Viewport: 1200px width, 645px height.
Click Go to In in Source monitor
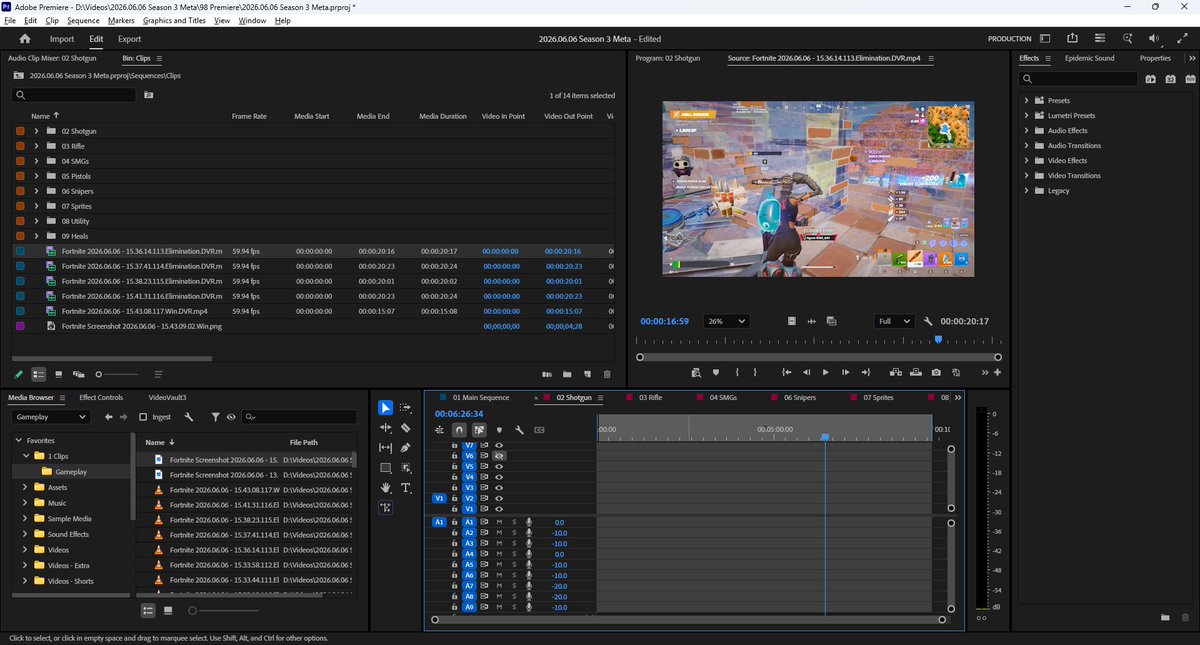point(786,372)
